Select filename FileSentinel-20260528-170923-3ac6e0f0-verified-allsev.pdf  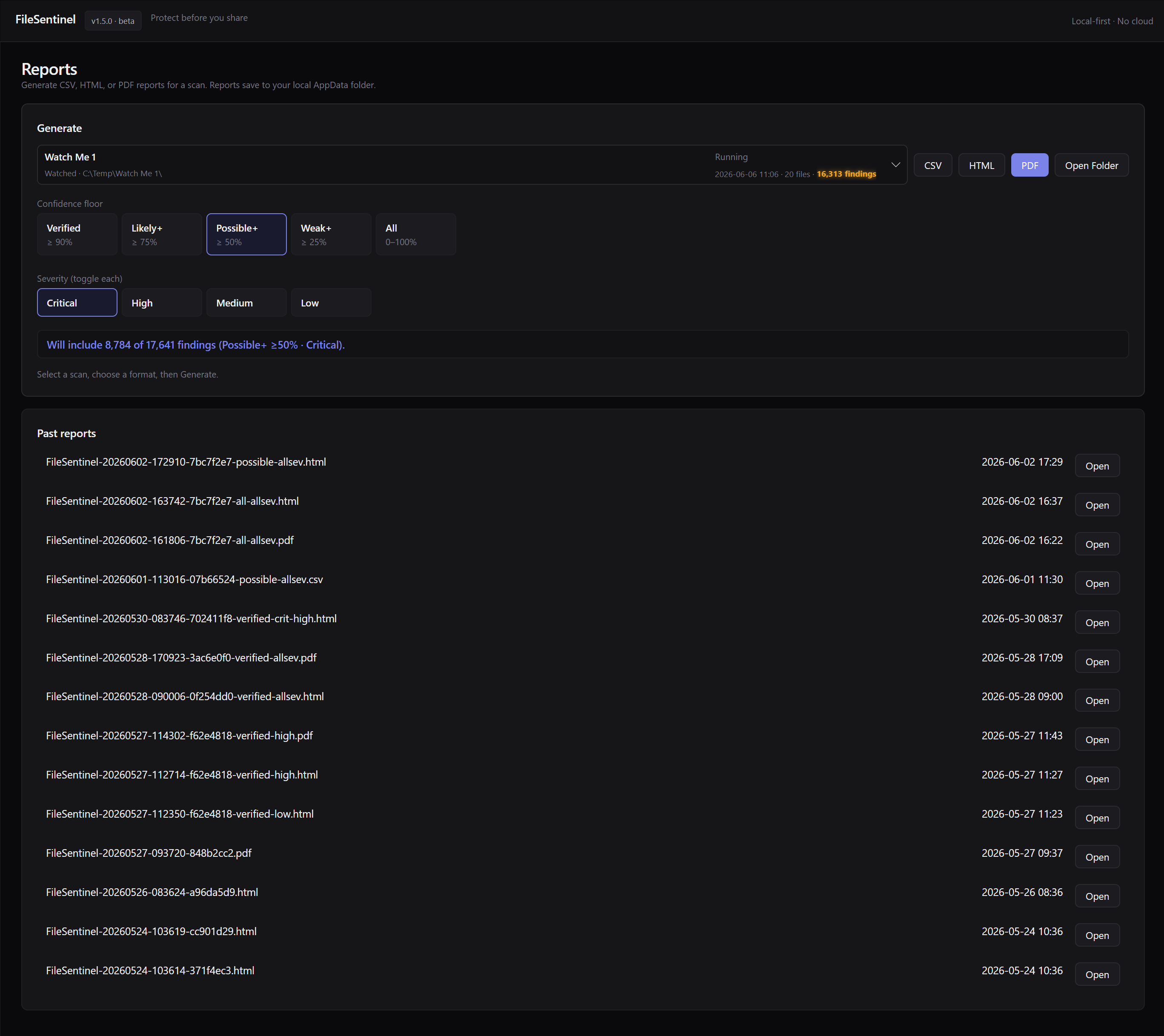pyautogui.click(x=181, y=657)
